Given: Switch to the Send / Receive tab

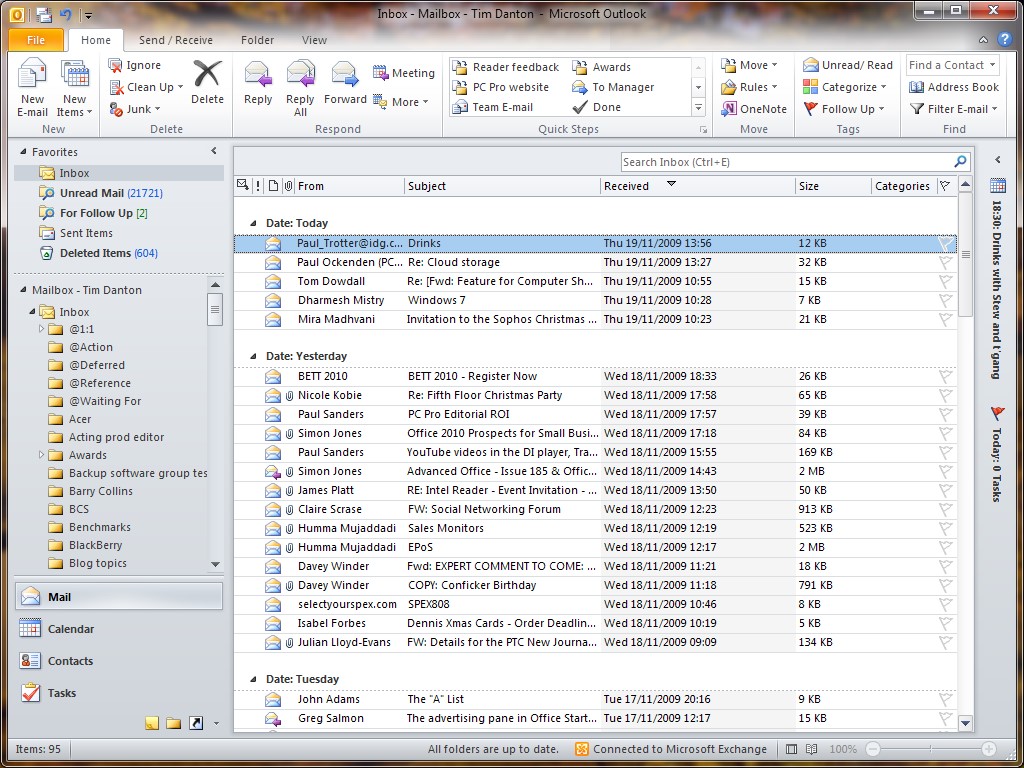Looking at the screenshot, I should coord(176,40).
